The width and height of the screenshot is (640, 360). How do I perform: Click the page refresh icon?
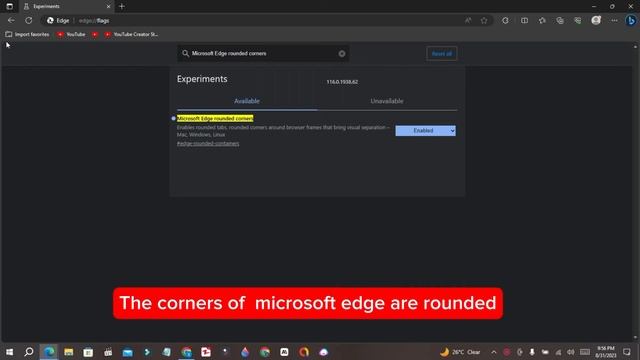(x=29, y=20)
